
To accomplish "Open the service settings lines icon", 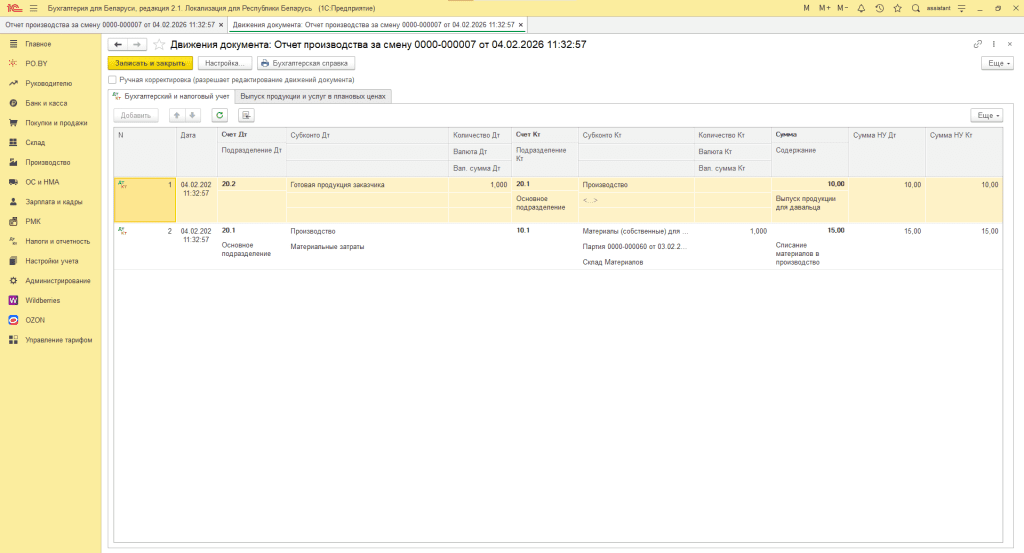I will tap(961, 8).
